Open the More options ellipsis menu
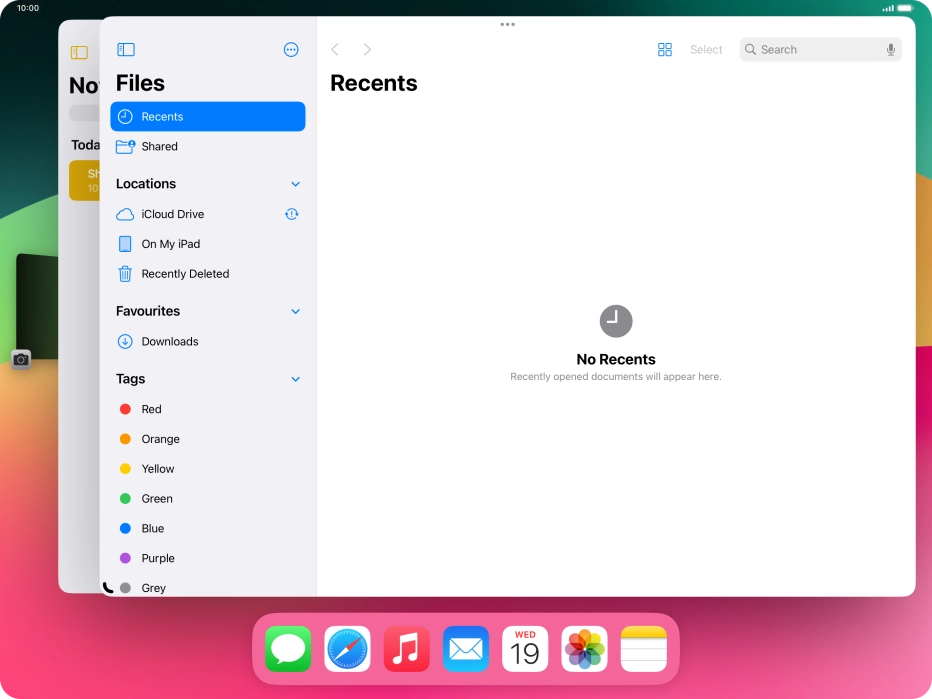The height and width of the screenshot is (699, 932). coord(291,49)
